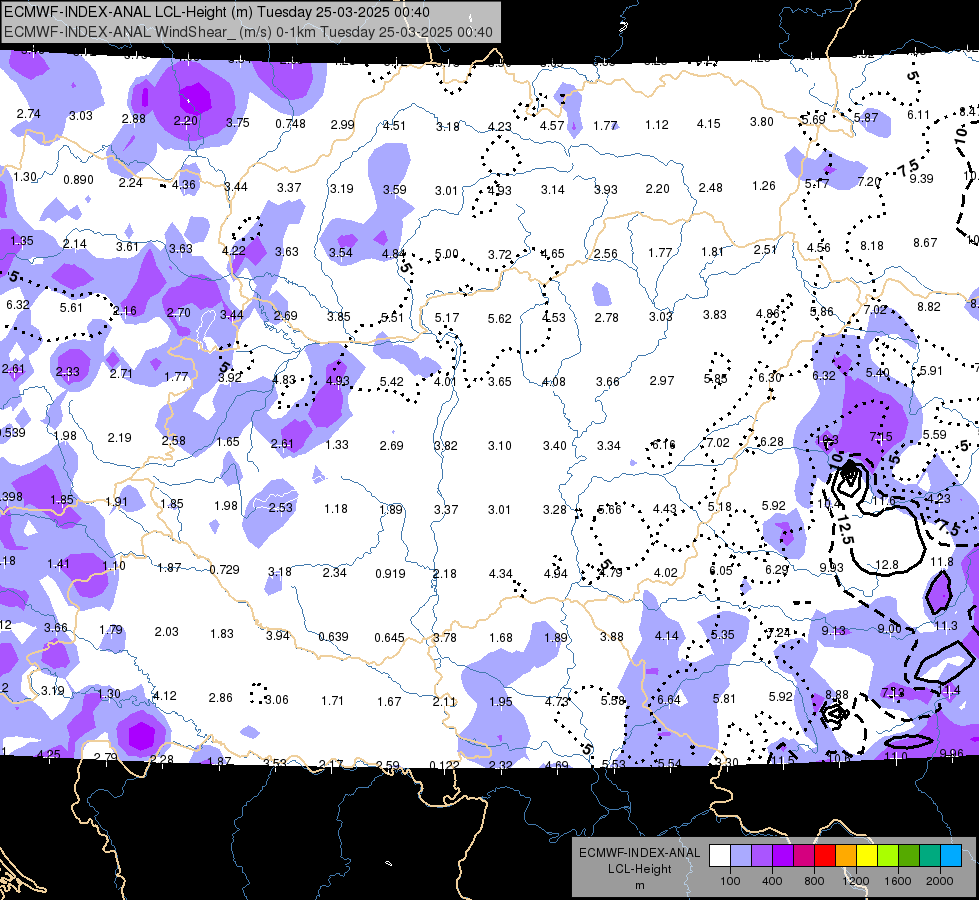Click the legend tick label 1200

(x=856, y=881)
